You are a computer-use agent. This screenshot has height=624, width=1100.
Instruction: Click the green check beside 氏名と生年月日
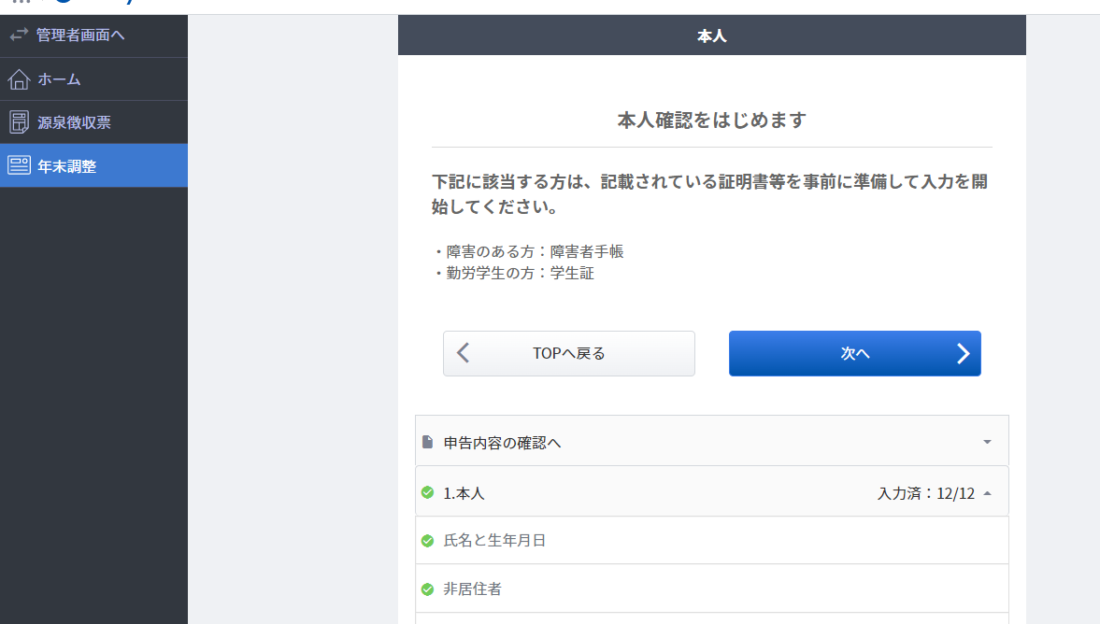click(x=427, y=540)
